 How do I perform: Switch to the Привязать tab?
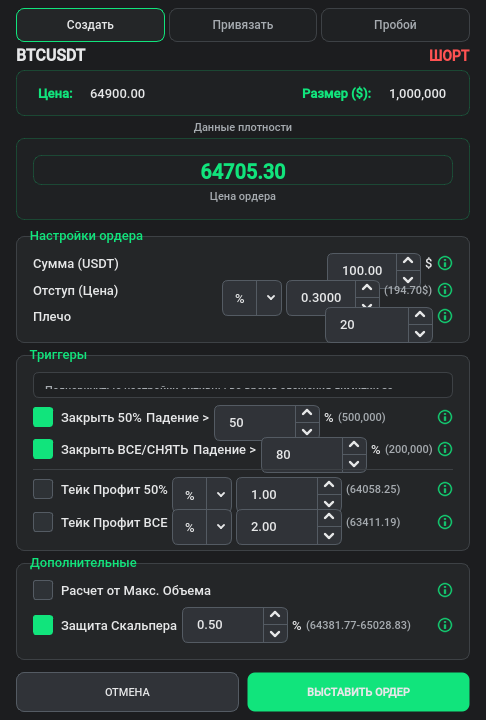(x=243, y=25)
